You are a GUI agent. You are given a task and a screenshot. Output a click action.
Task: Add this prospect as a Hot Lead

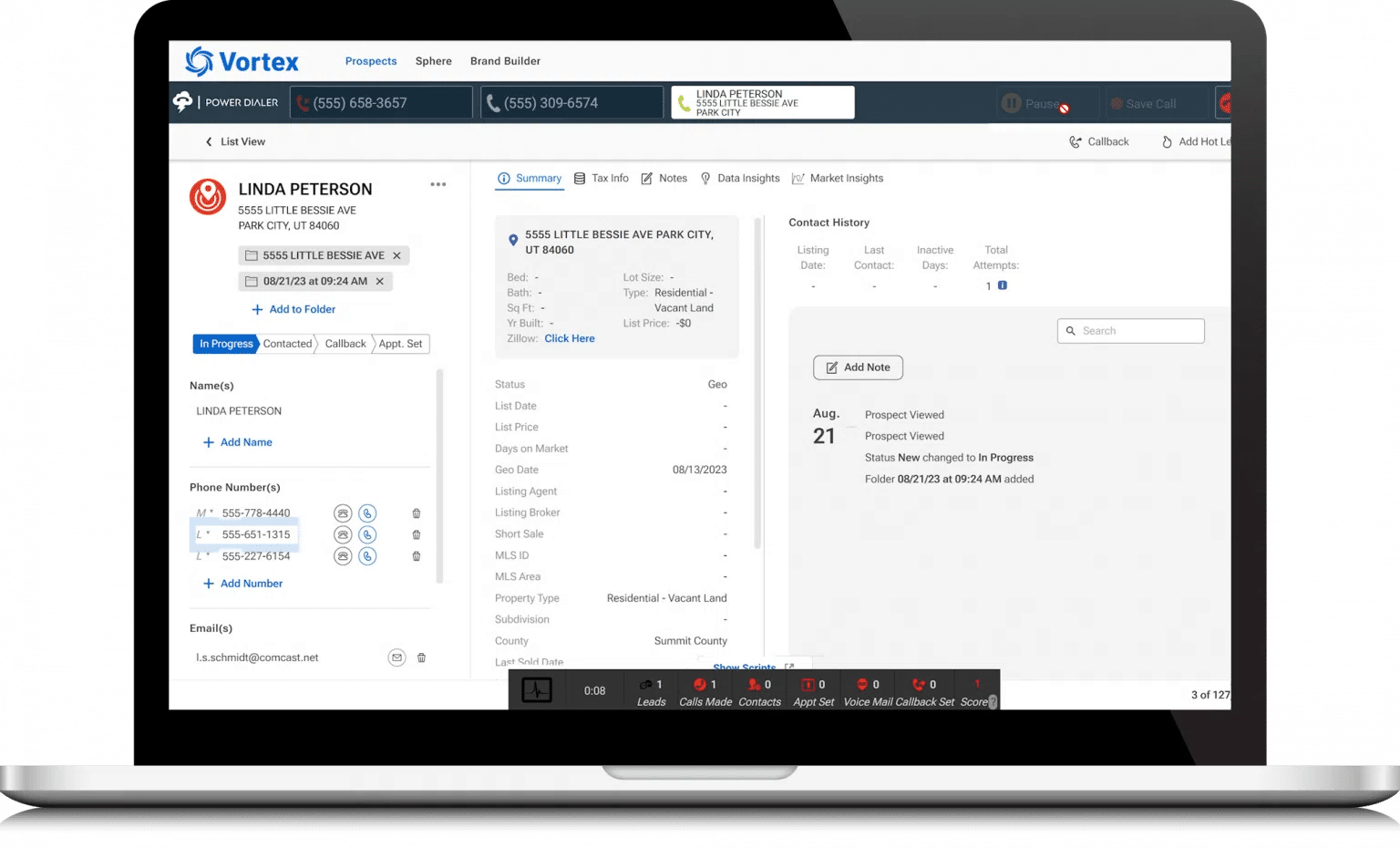pyautogui.click(x=1196, y=141)
